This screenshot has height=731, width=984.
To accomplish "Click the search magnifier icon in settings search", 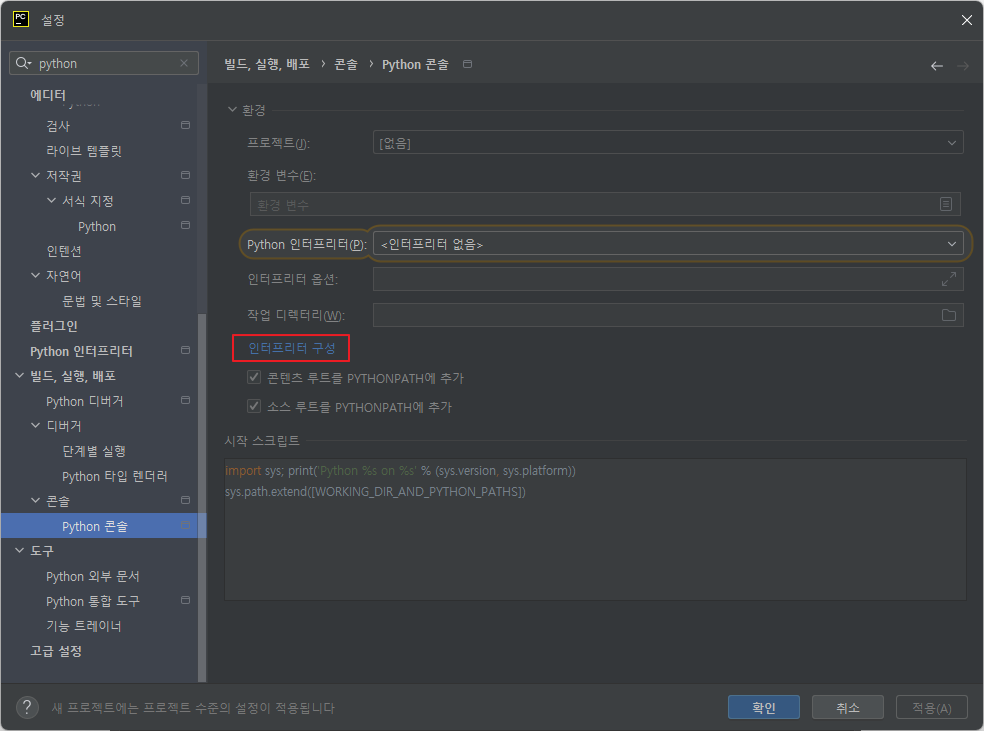I will (x=23, y=63).
